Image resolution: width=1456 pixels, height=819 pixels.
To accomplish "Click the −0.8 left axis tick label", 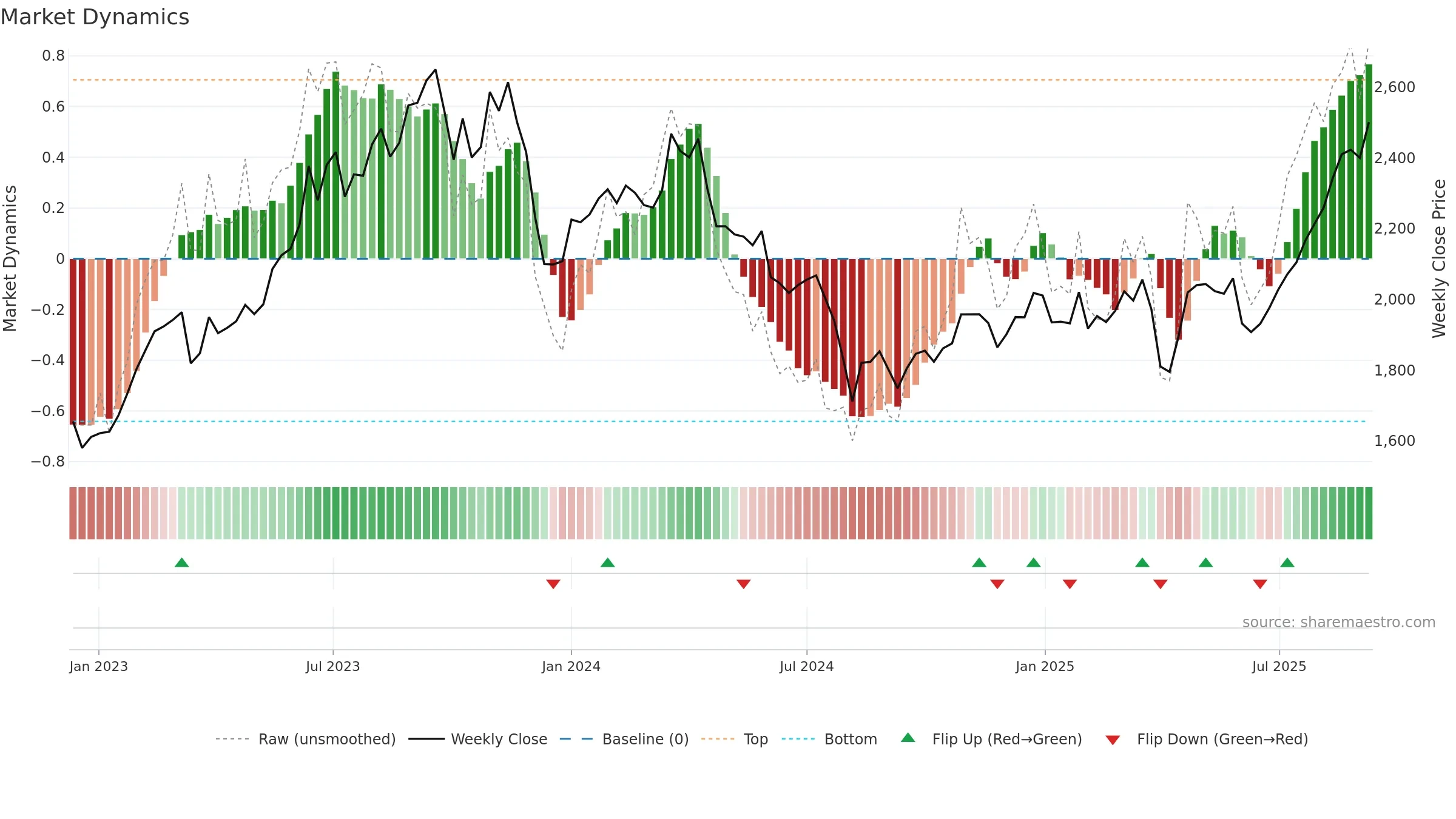I will pyautogui.click(x=48, y=462).
